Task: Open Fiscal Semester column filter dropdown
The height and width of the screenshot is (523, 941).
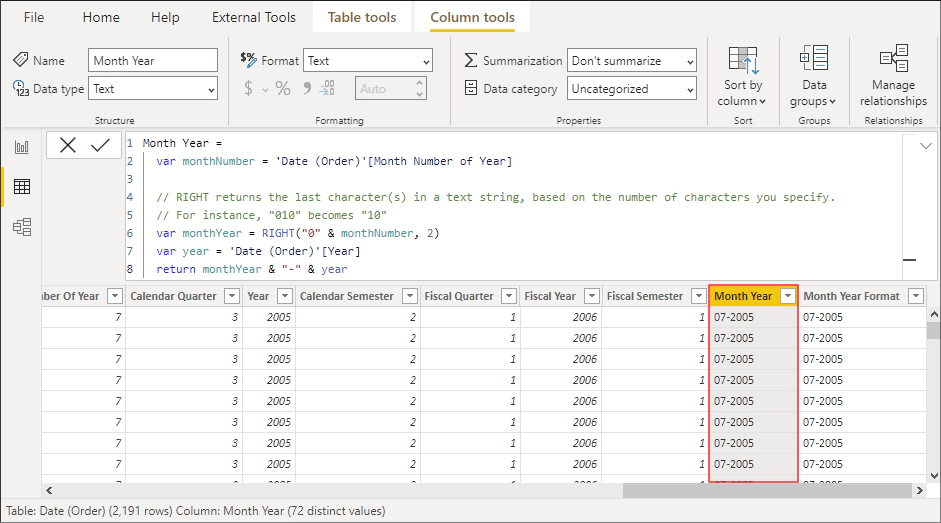Action: 699,296
